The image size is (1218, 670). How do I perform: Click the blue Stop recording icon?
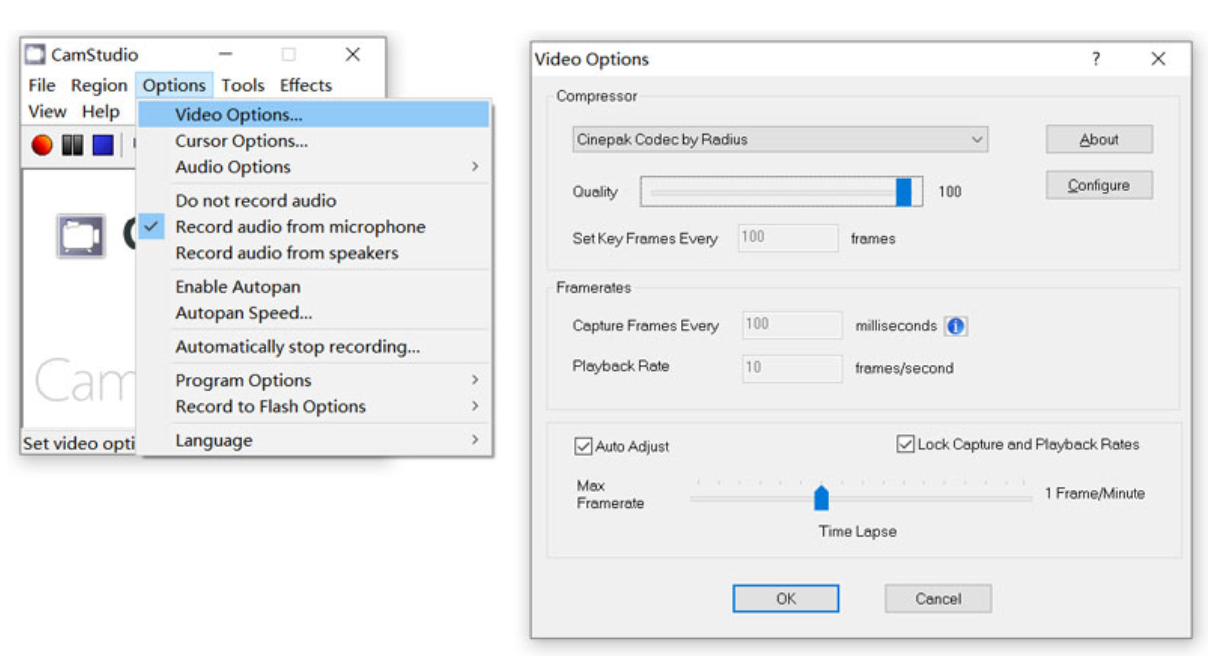tap(103, 145)
